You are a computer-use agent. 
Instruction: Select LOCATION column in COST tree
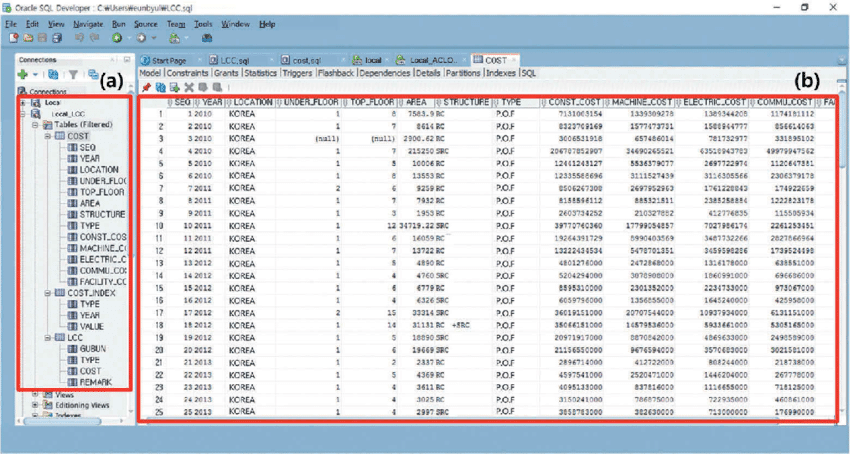(x=99, y=170)
